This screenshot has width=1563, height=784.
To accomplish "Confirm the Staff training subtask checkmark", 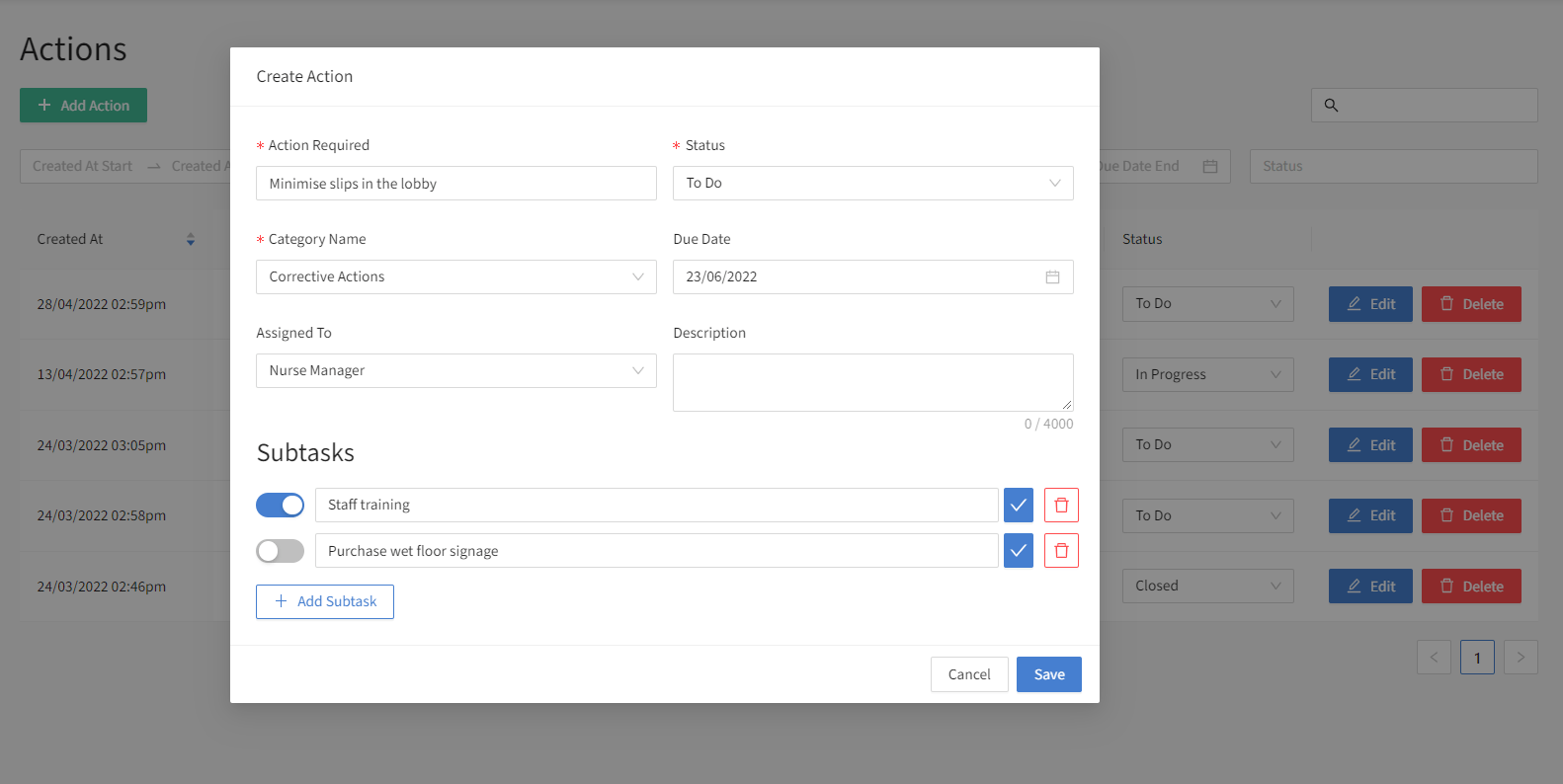I will (1018, 505).
